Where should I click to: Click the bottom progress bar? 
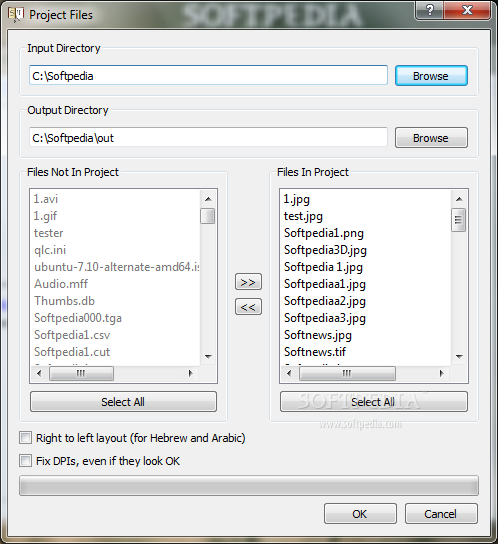click(x=249, y=486)
